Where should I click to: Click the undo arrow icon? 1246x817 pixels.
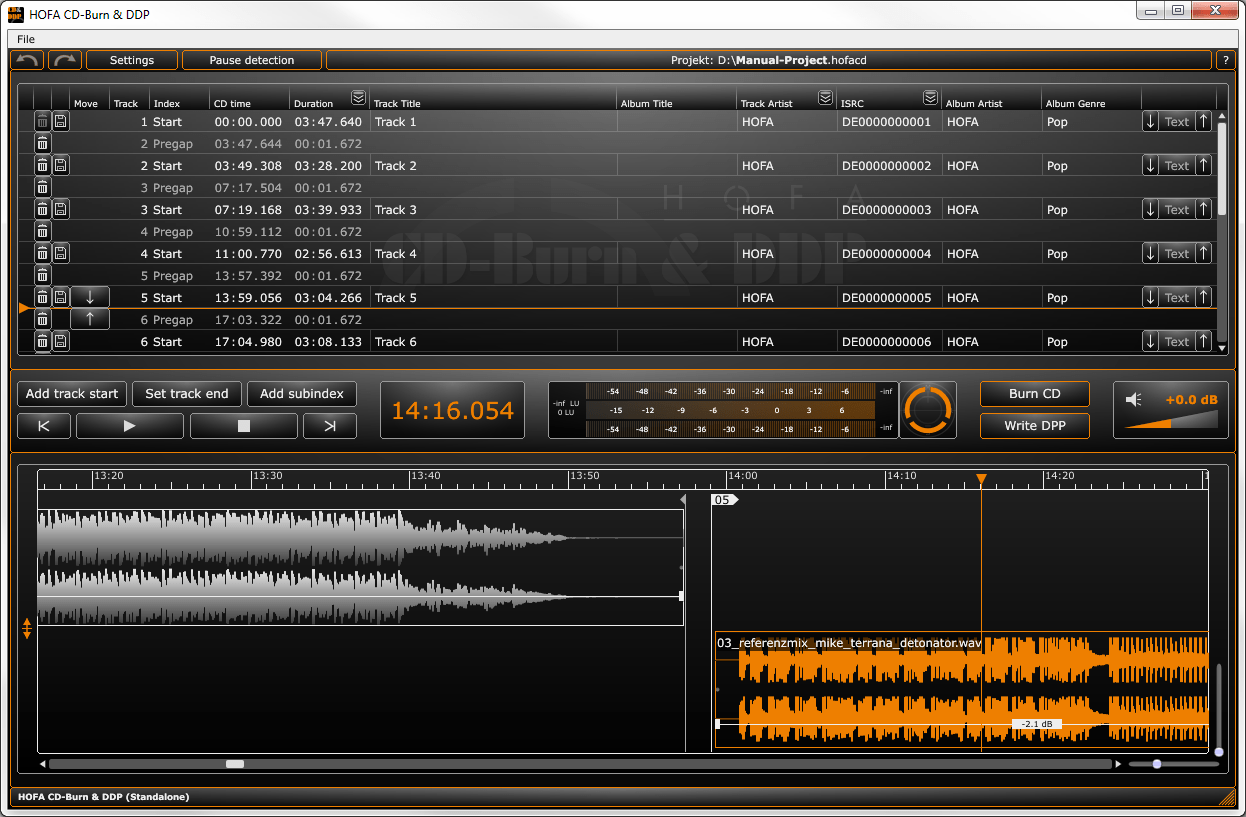28,60
